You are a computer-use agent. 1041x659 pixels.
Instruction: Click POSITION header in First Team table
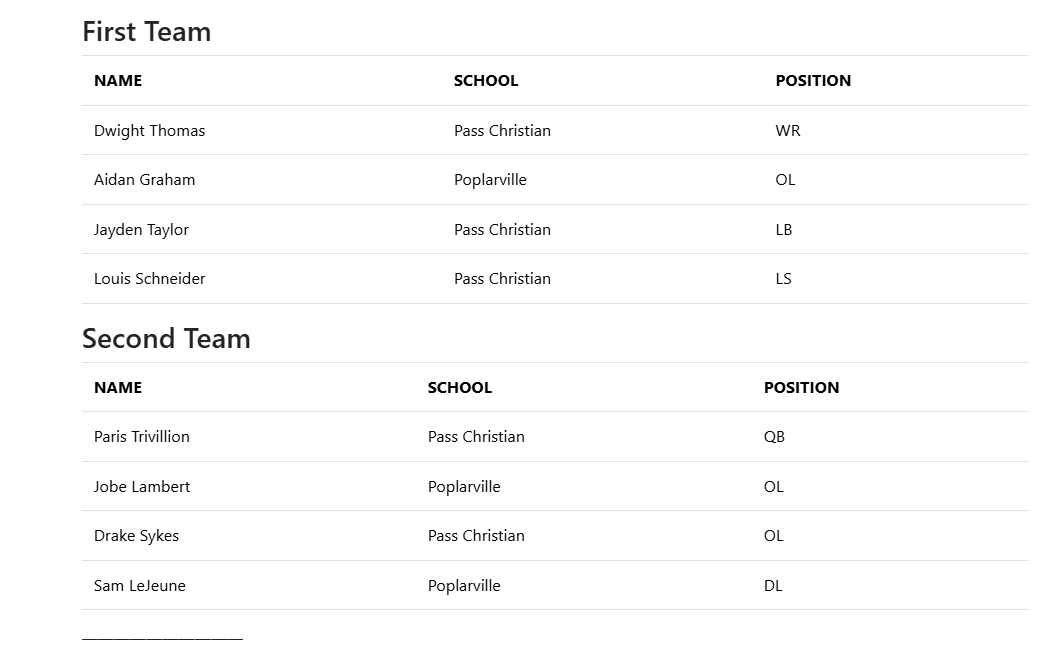click(813, 81)
